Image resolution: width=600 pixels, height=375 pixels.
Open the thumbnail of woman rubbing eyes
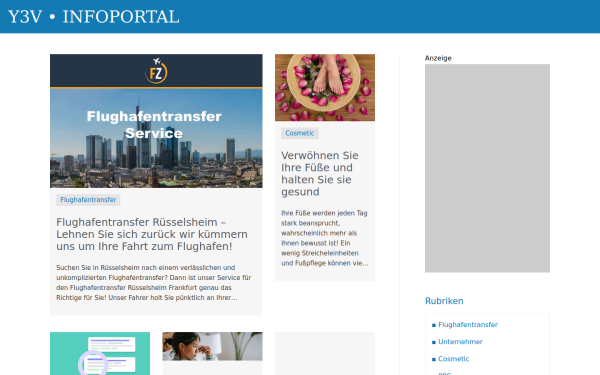(212, 346)
